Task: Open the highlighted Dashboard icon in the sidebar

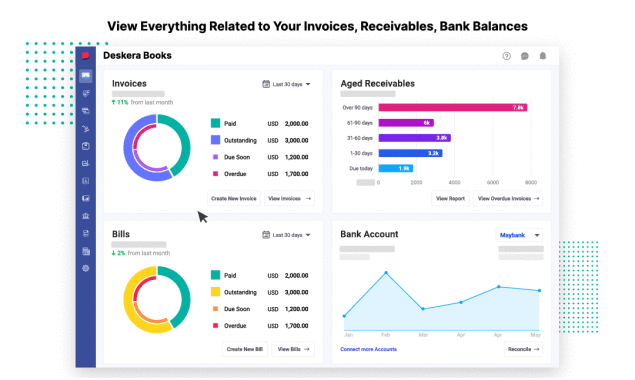Action: [x=85, y=76]
